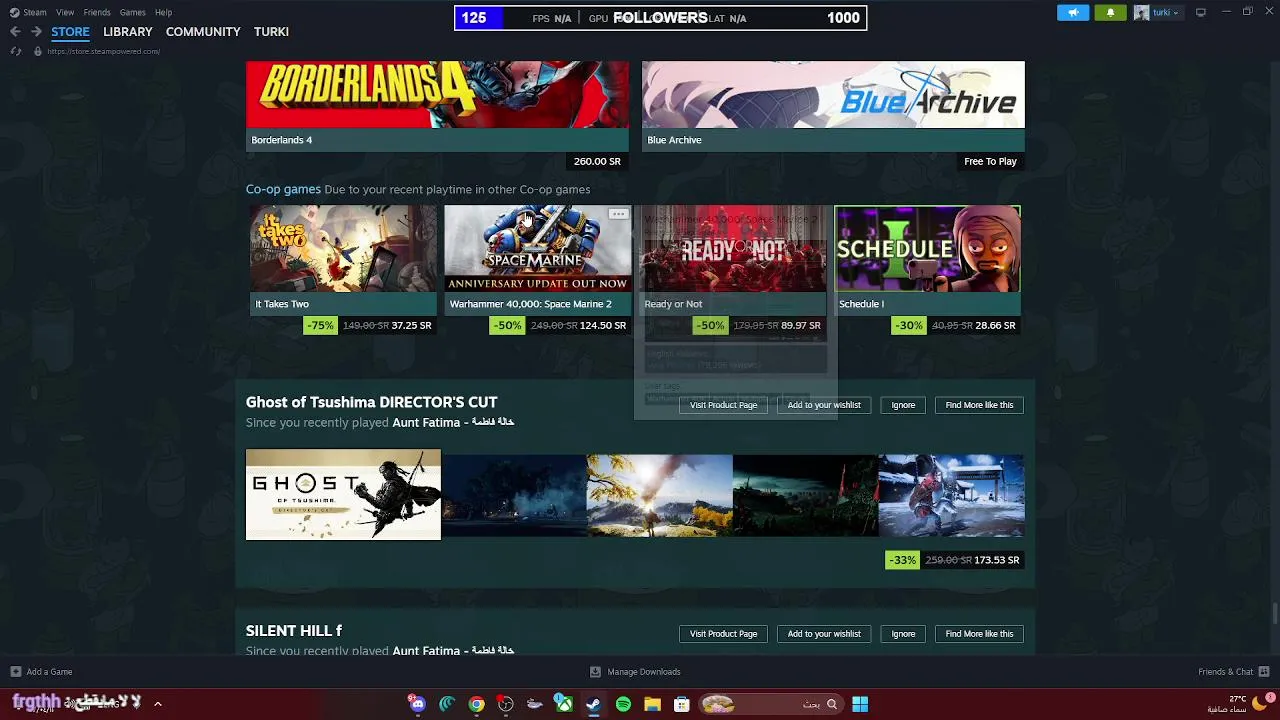
Task: Visit Product Page for Ghost of Tsushima
Action: (x=723, y=405)
